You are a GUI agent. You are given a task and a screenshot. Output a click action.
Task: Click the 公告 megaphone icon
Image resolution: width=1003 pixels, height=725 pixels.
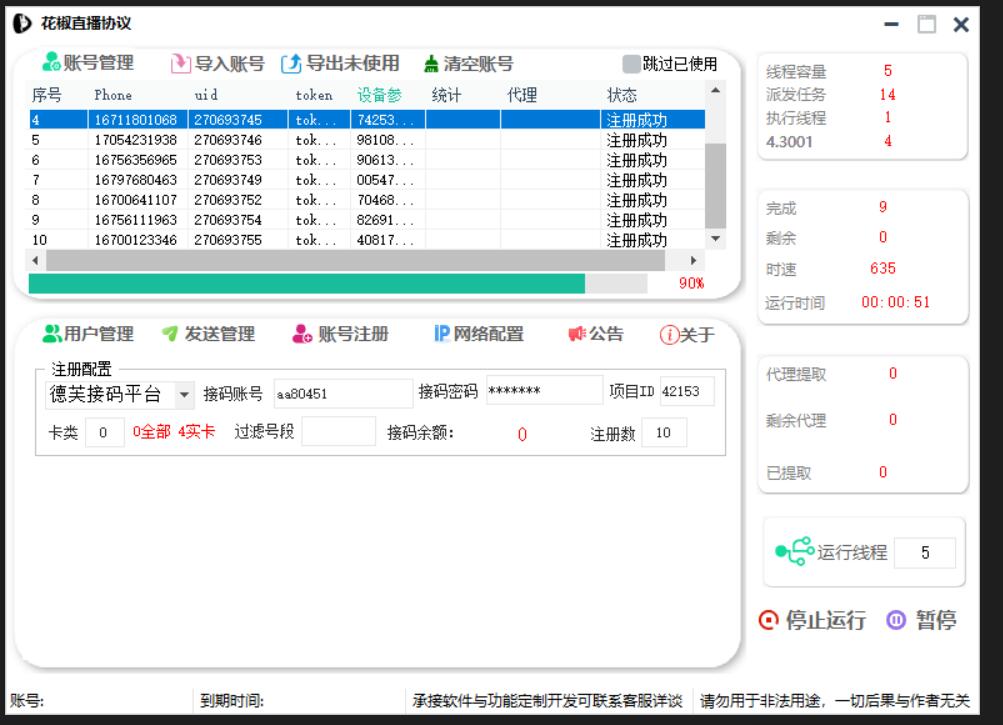click(x=577, y=334)
